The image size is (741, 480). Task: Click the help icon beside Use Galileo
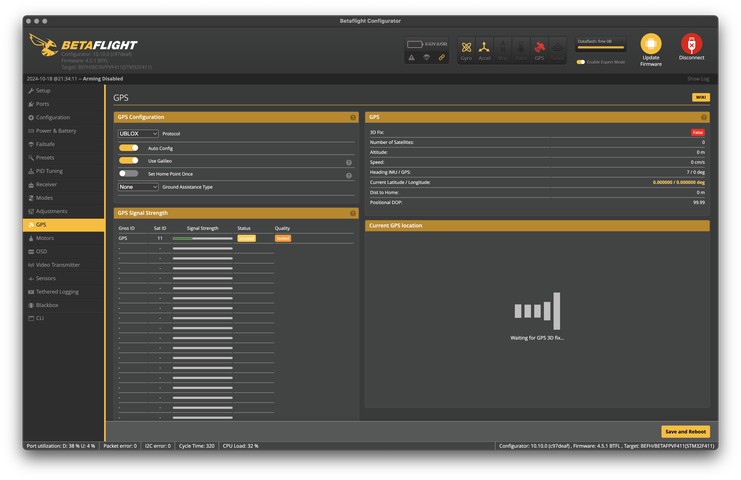click(349, 162)
